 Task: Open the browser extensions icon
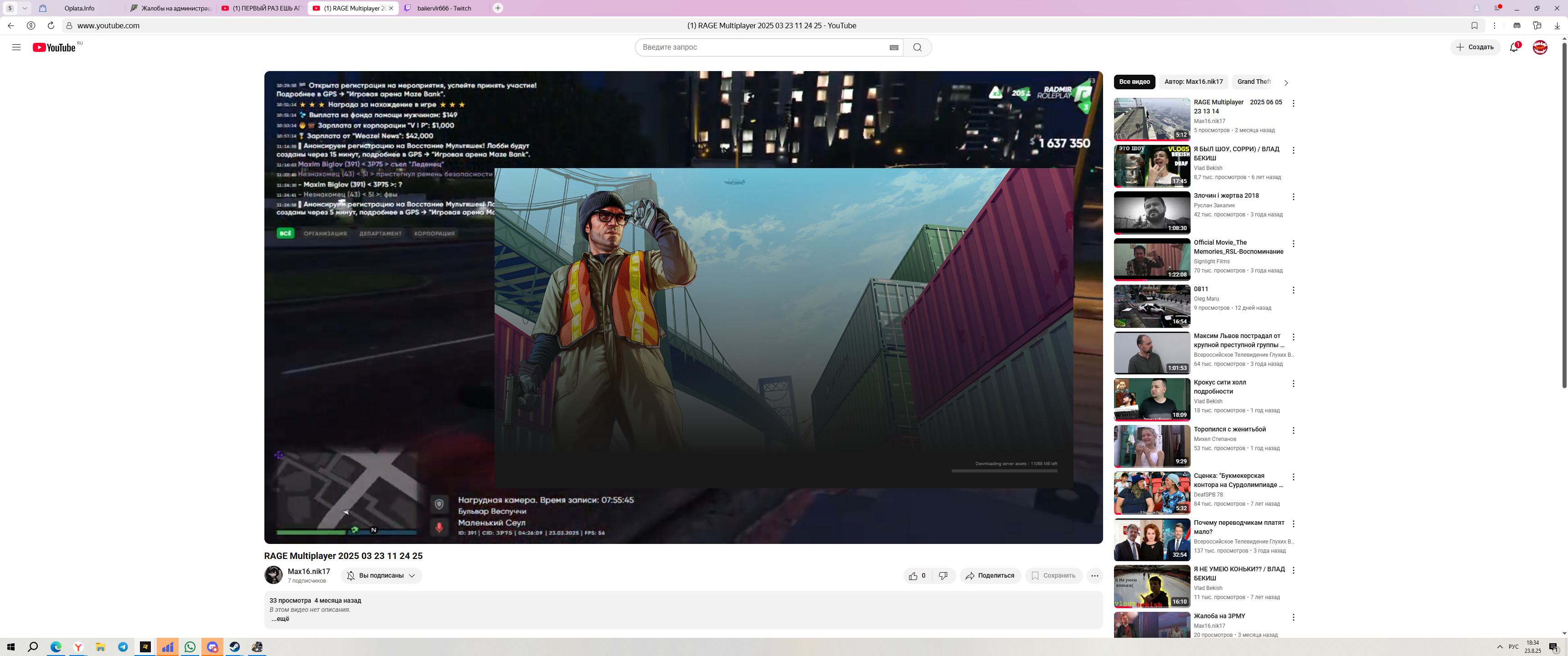(x=1537, y=26)
